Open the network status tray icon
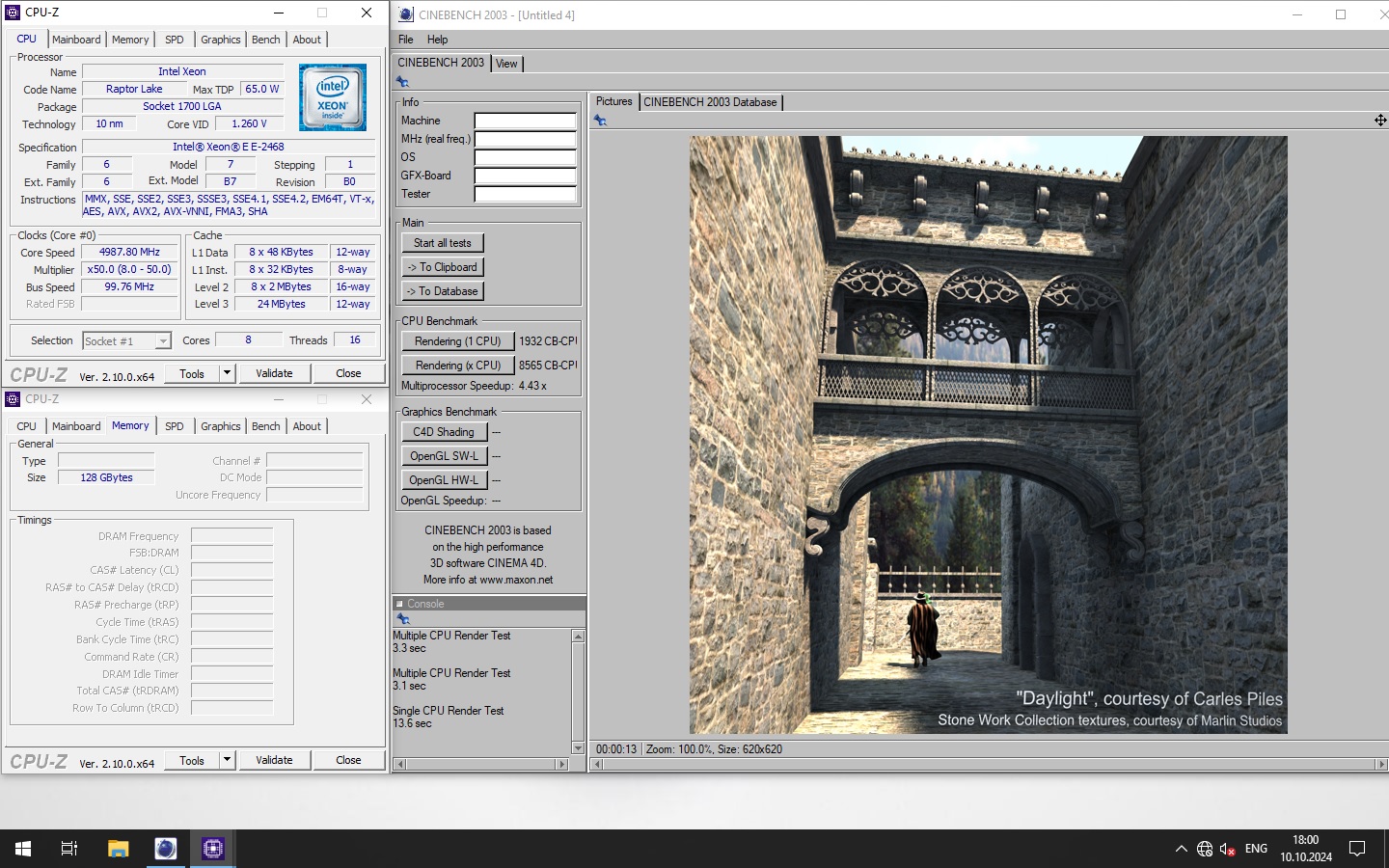This screenshot has height=868, width=1389. point(1205,849)
